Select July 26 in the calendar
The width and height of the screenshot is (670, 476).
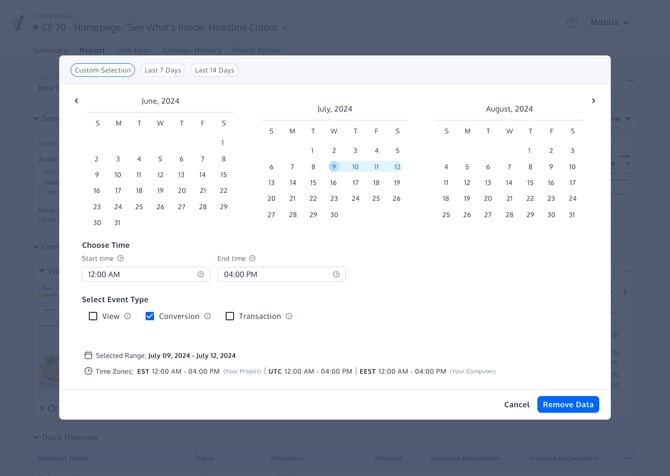tap(397, 198)
